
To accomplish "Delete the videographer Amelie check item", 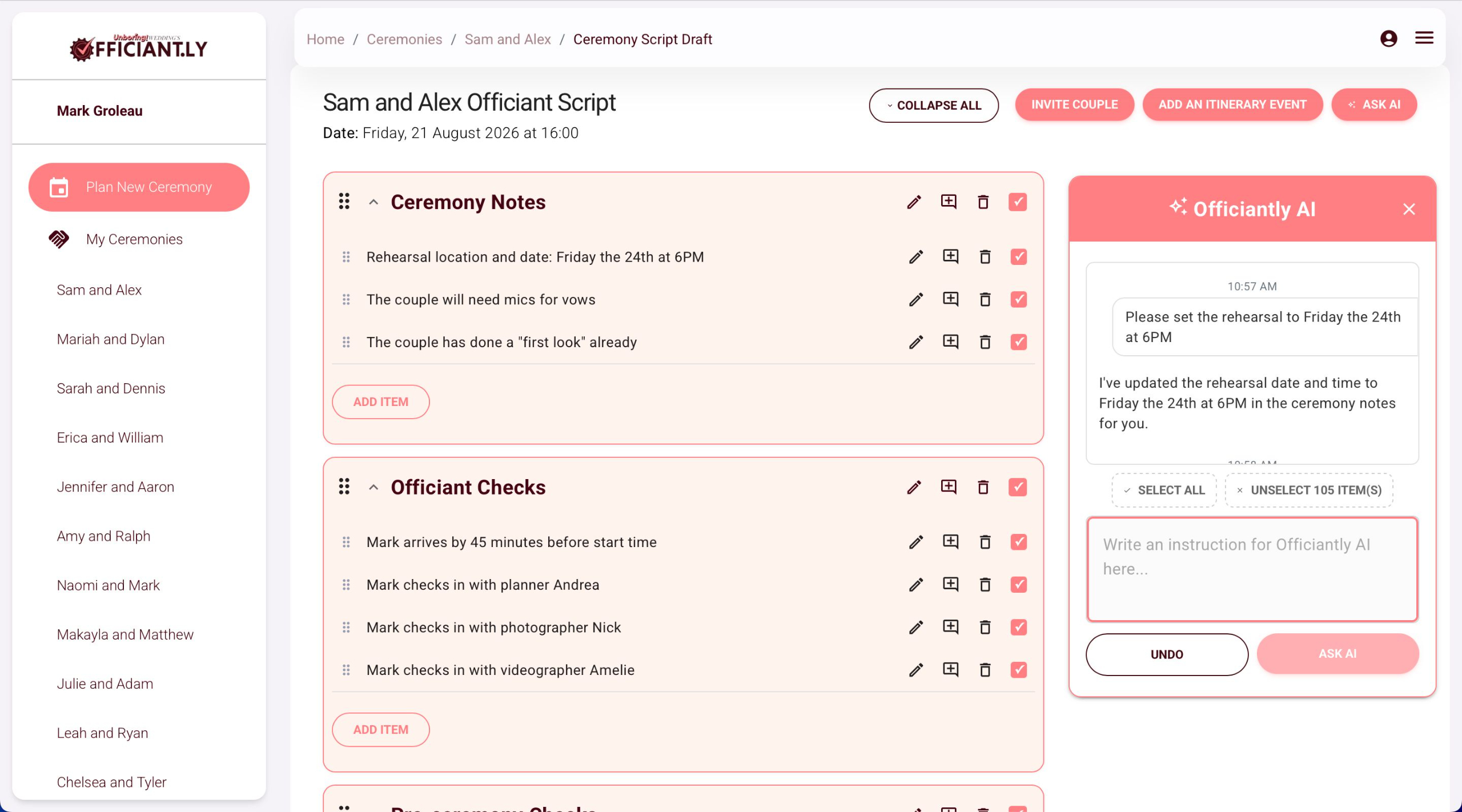I will pyautogui.click(x=985, y=670).
